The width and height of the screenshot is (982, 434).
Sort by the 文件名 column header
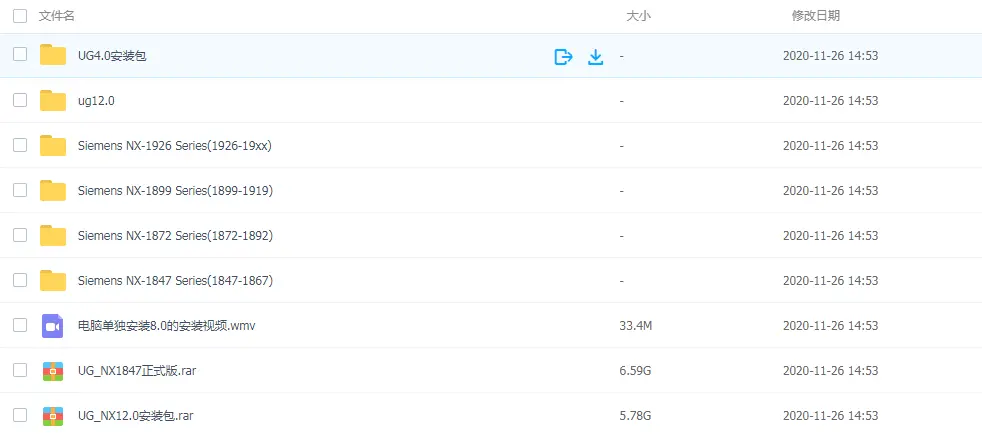[x=56, y=16]
